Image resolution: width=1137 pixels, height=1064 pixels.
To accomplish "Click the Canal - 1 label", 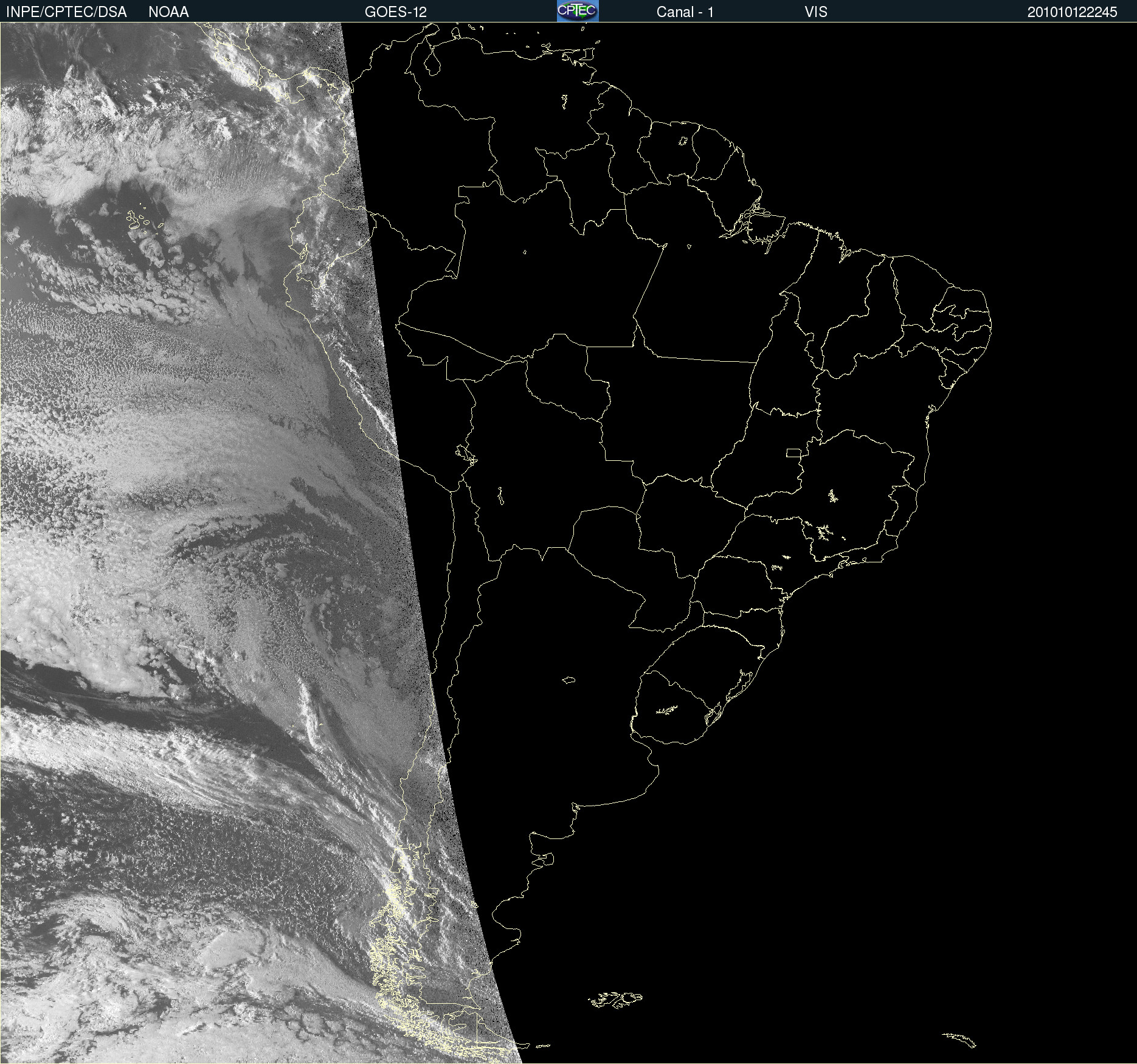I will [685, 12].
